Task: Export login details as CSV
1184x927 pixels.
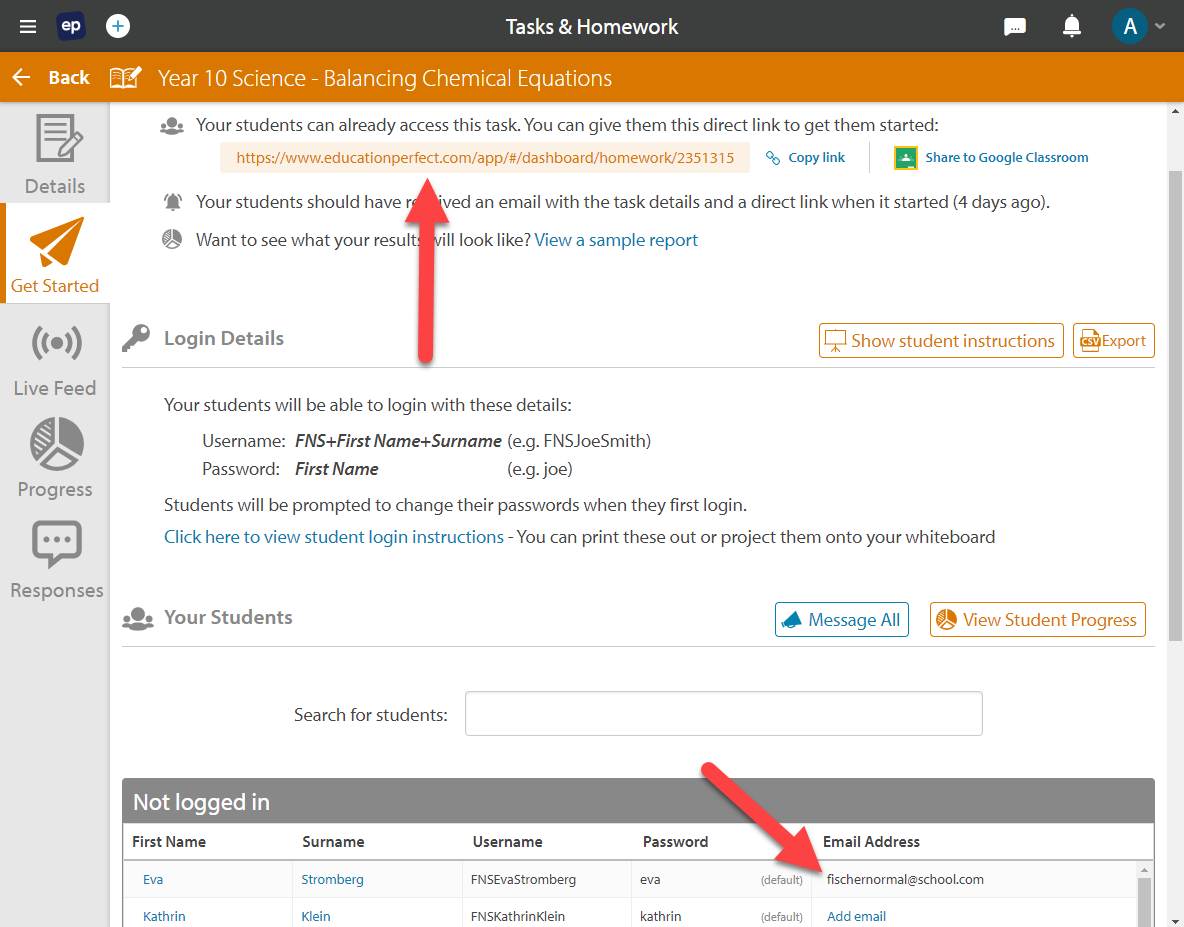Action: (x=1113, y=340)
